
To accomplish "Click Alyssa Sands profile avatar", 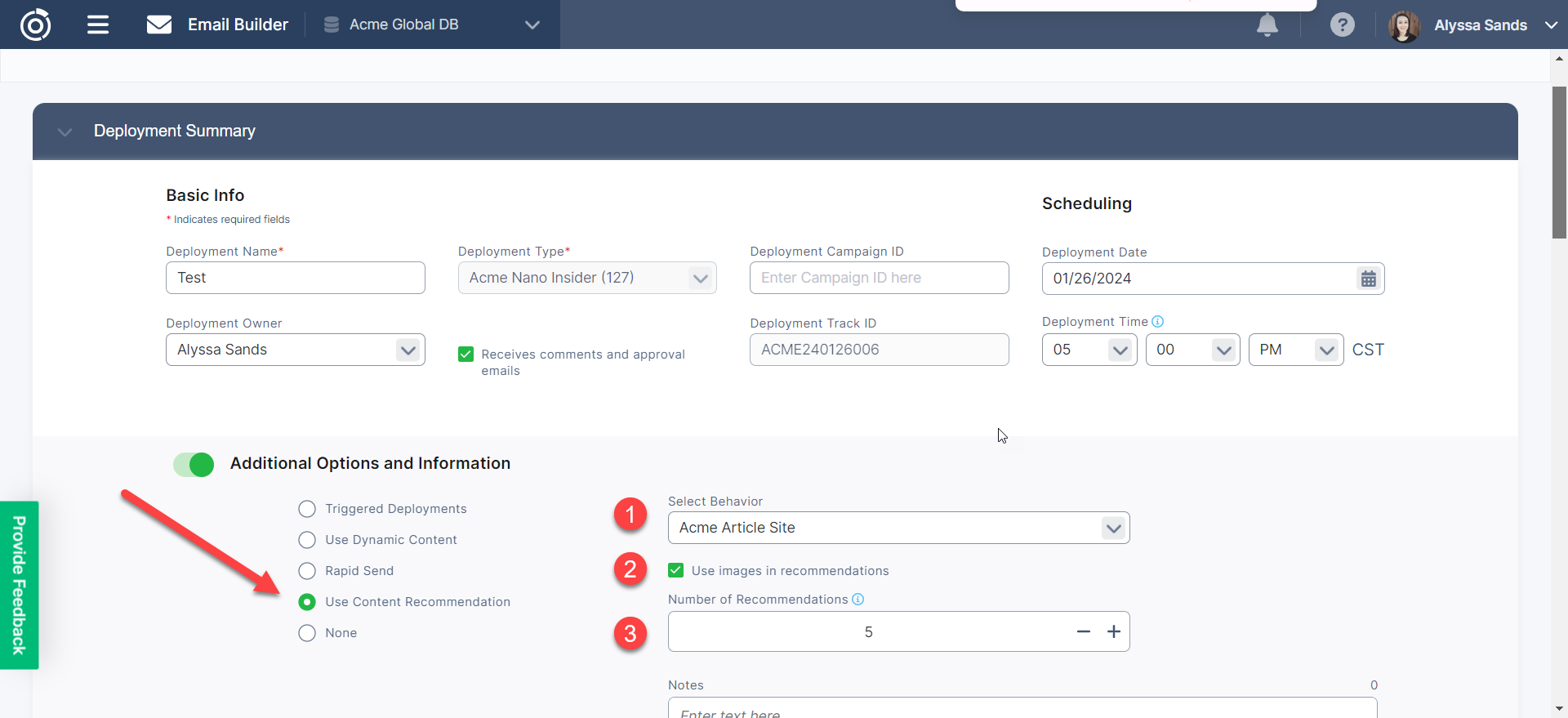I will click(x=1404, y=25).
